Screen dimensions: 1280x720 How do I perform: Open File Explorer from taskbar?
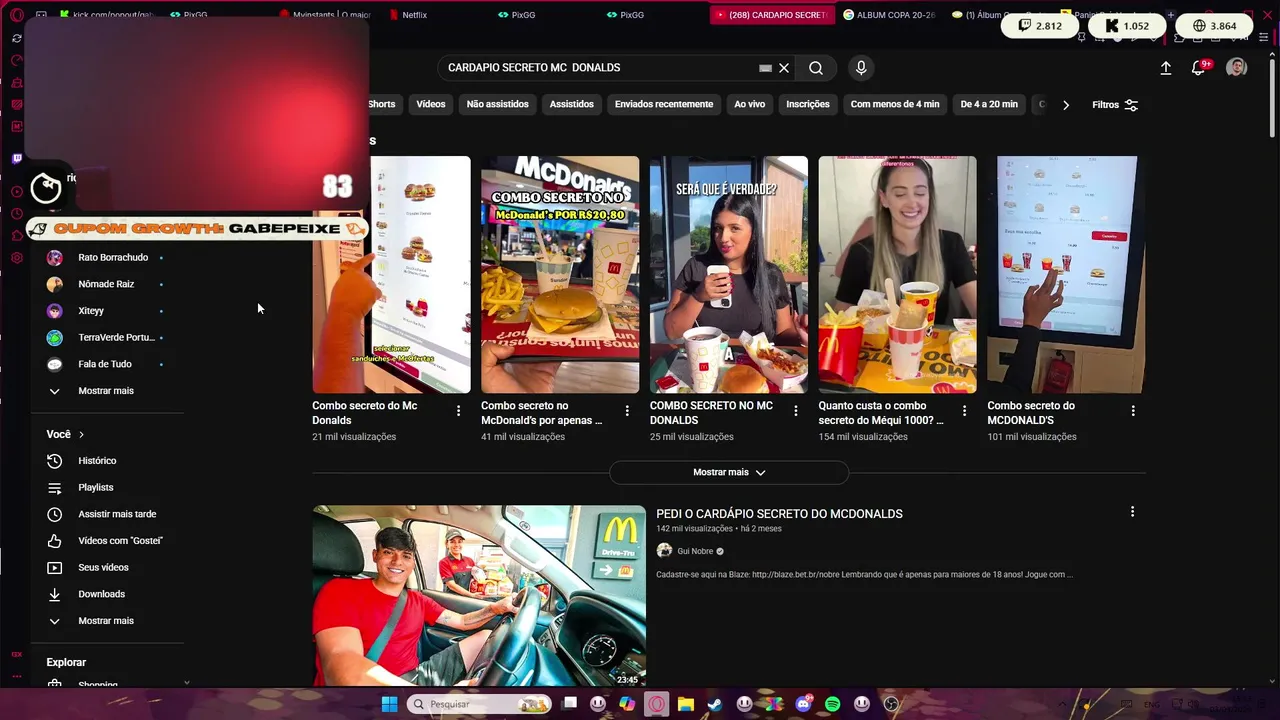coord(686,704)
